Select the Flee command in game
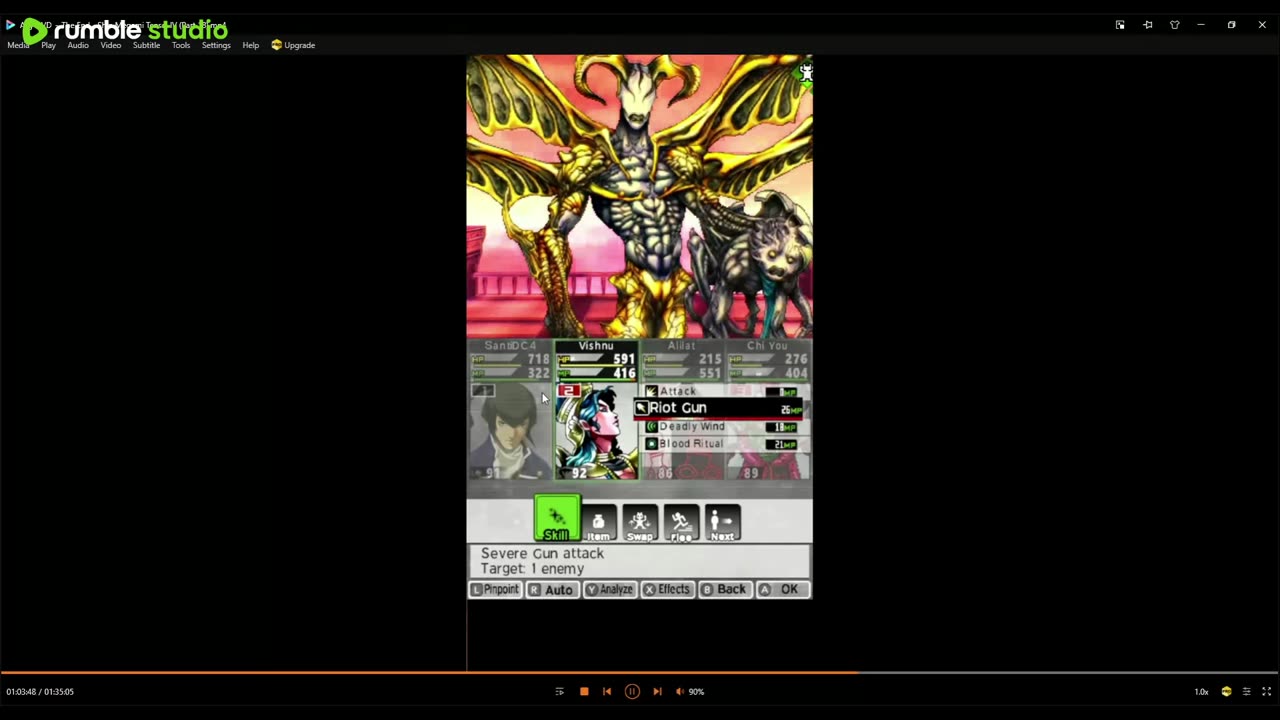Image resolution: width=1280 pixels, height=720 pixels. click(681, 522)
